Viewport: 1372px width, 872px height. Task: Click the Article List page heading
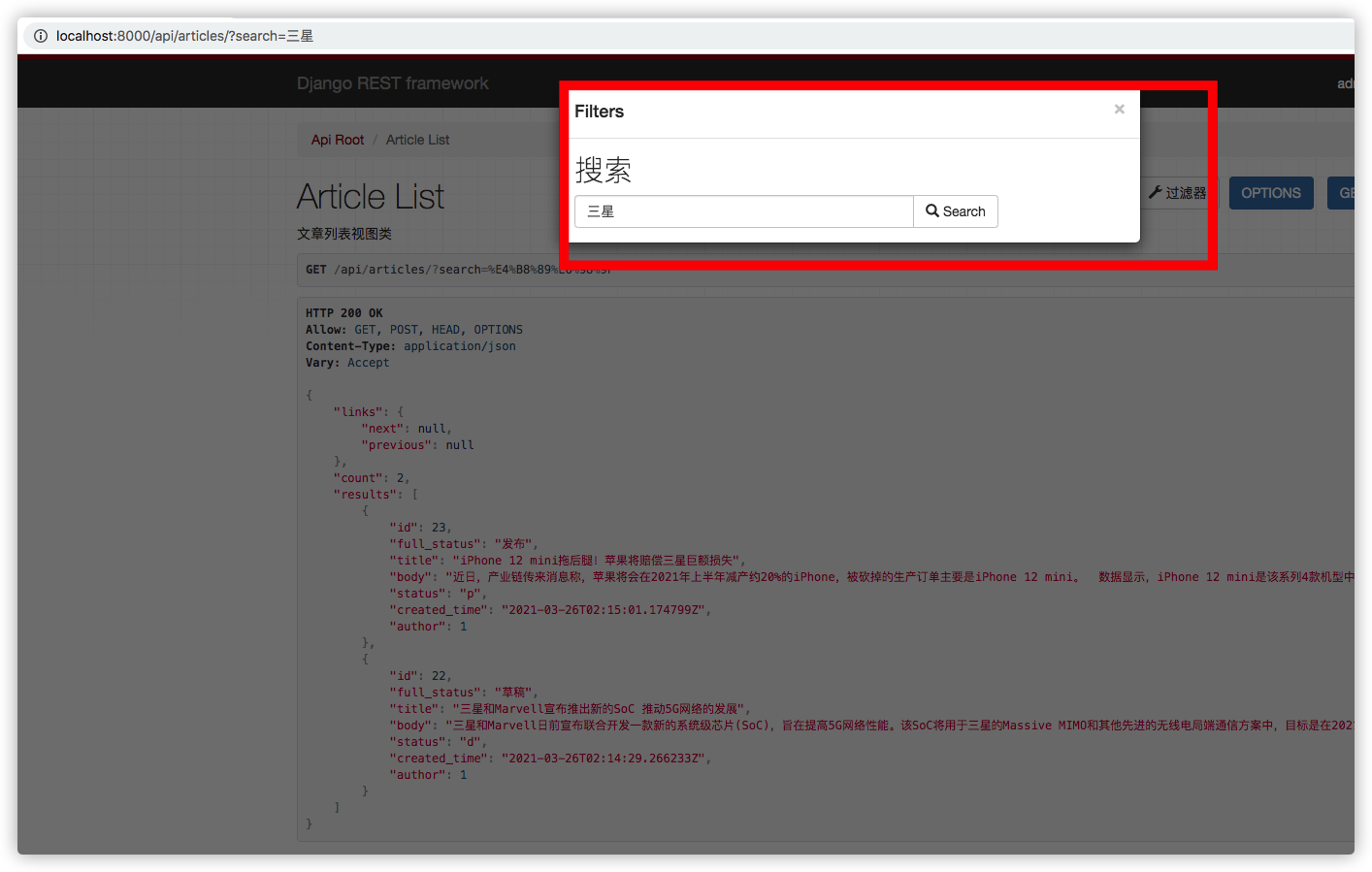coord(370,197)
